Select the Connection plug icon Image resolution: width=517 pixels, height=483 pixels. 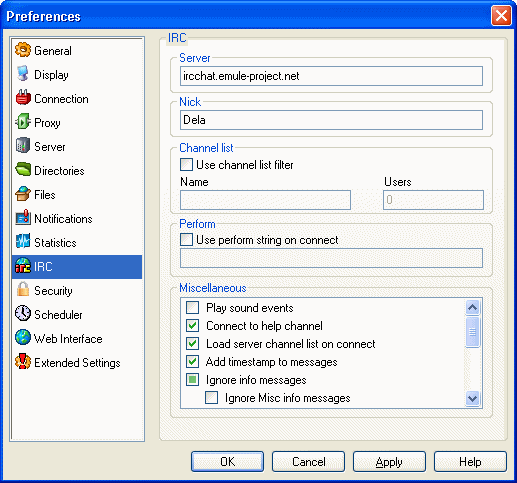[x=23, y=98]
